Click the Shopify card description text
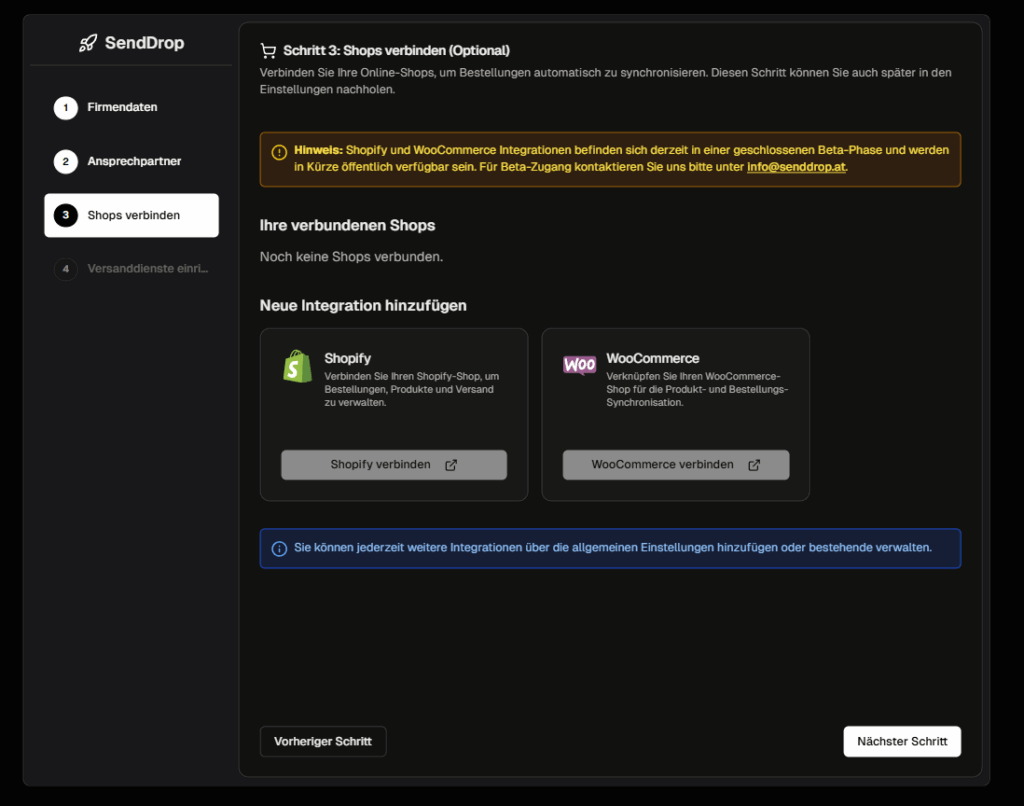The height and width of the screenshot is (806, 1024). coord(411,389)
